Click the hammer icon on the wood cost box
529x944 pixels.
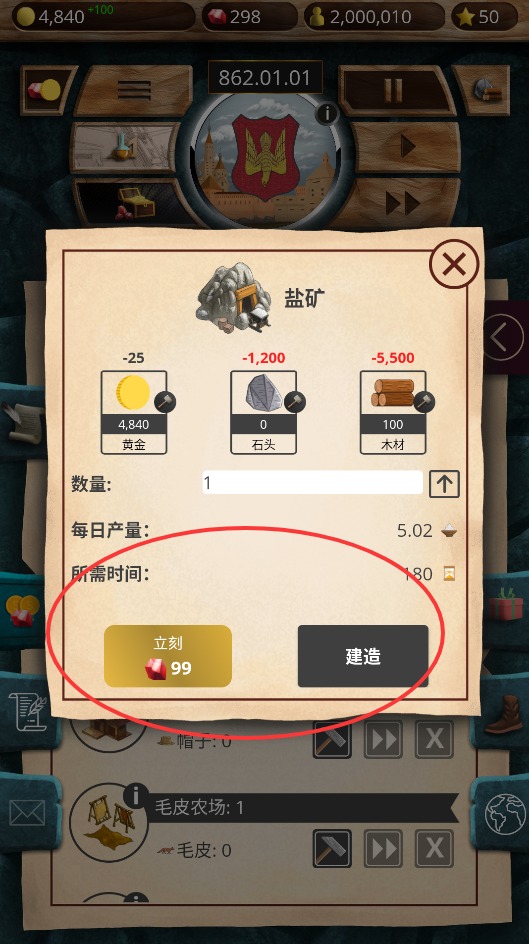[x=424, y=402]
